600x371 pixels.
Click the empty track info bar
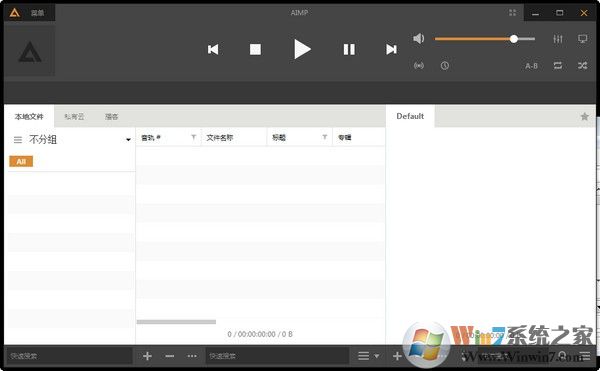click(300, 92)
